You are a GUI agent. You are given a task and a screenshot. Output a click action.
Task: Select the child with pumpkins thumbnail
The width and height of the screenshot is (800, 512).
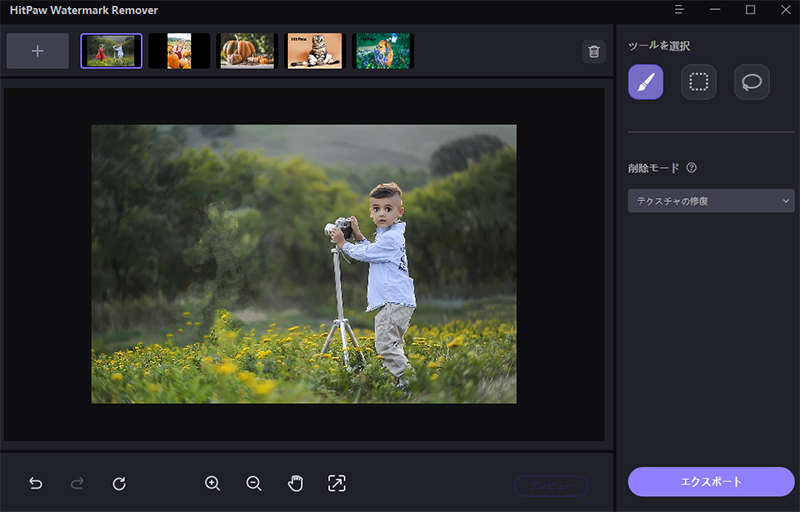(179, 51)
